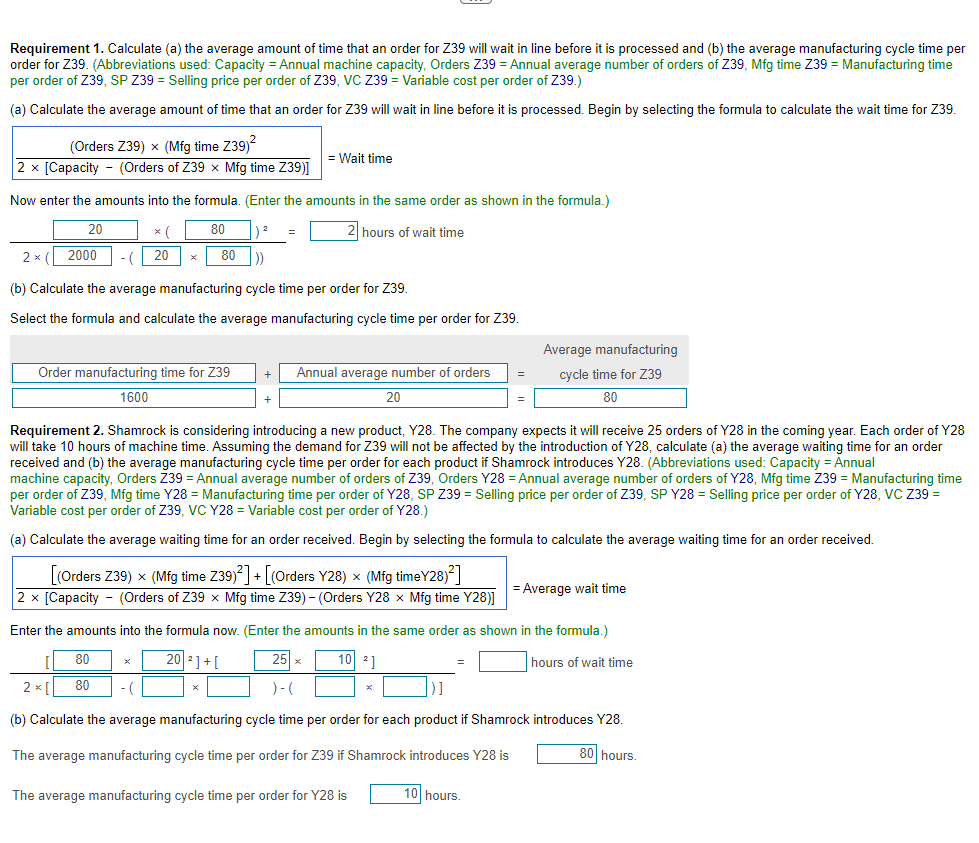Click the empty hours of wait time field
979x843 pixels.
click(503, 661)
